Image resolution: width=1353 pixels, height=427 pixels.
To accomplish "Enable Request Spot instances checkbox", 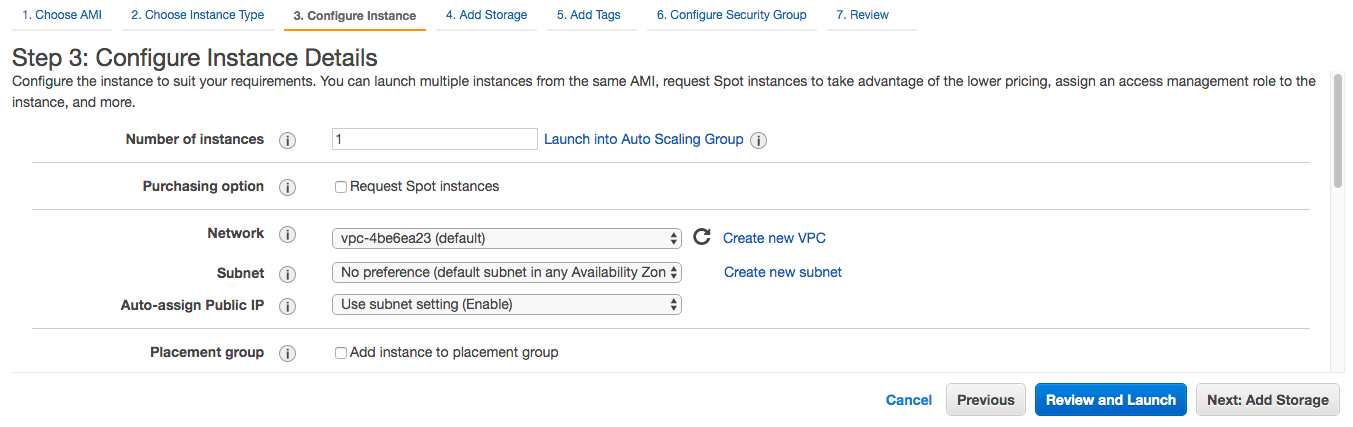I will pos(341,187).
